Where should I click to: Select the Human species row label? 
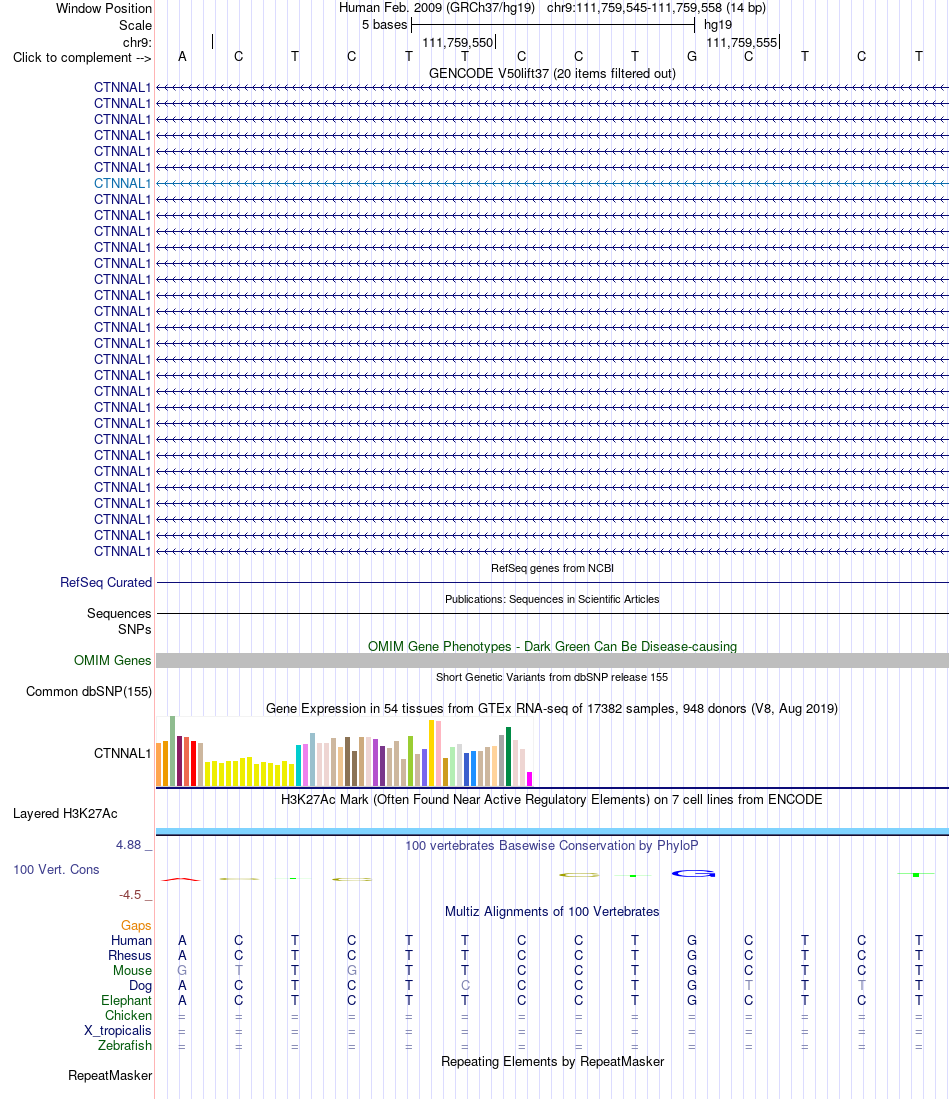pyautogui.click(x=131, y=940)
